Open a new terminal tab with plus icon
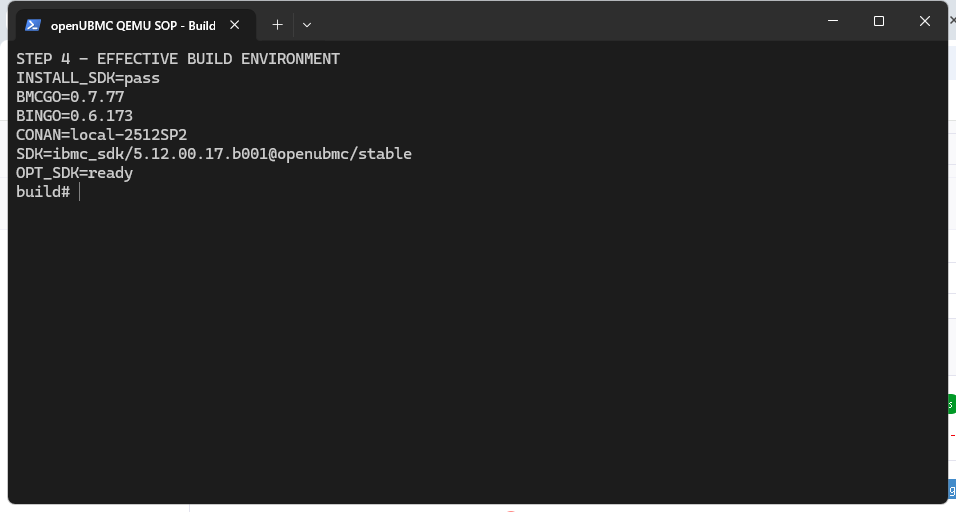956x512 pixels. (x=277, y=25)
